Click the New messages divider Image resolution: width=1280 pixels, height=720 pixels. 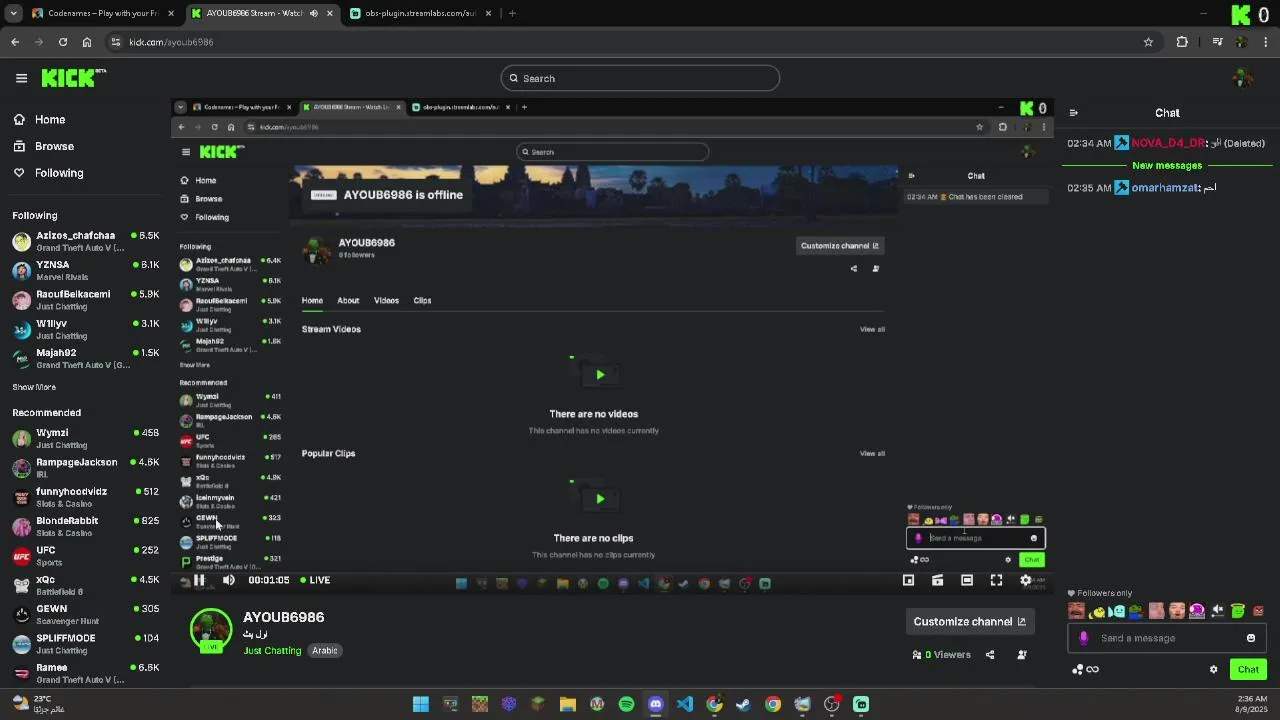[x=1167, y=166]
